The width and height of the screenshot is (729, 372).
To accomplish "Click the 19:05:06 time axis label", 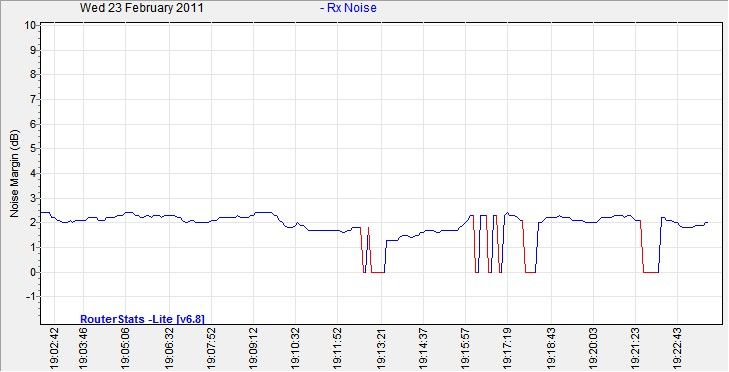I will 126,350.
